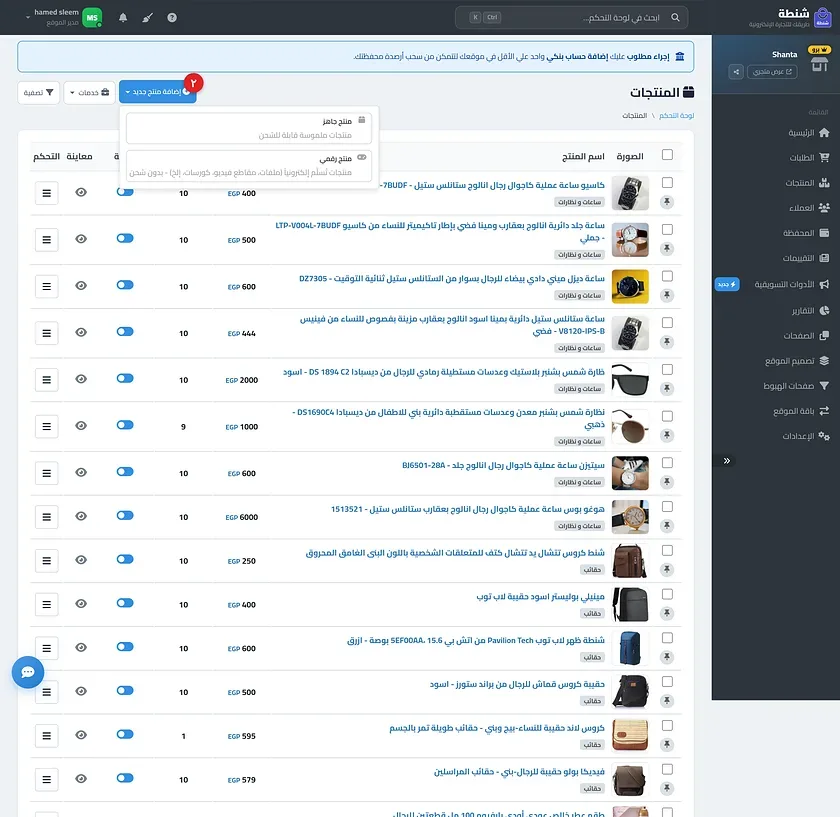The width and height of the screenshot is (840, 817).
Task: Click the dashboard search field
Action: 571,18
